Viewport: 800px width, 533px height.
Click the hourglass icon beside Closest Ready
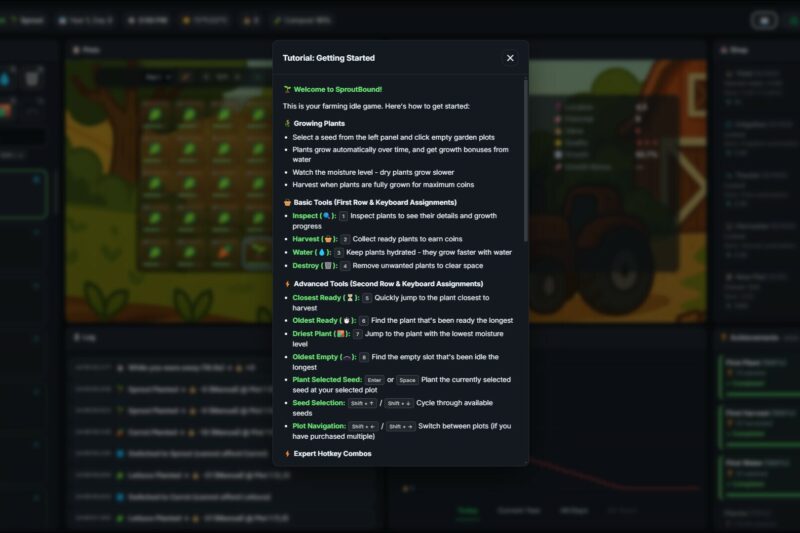tap(350, 298)
